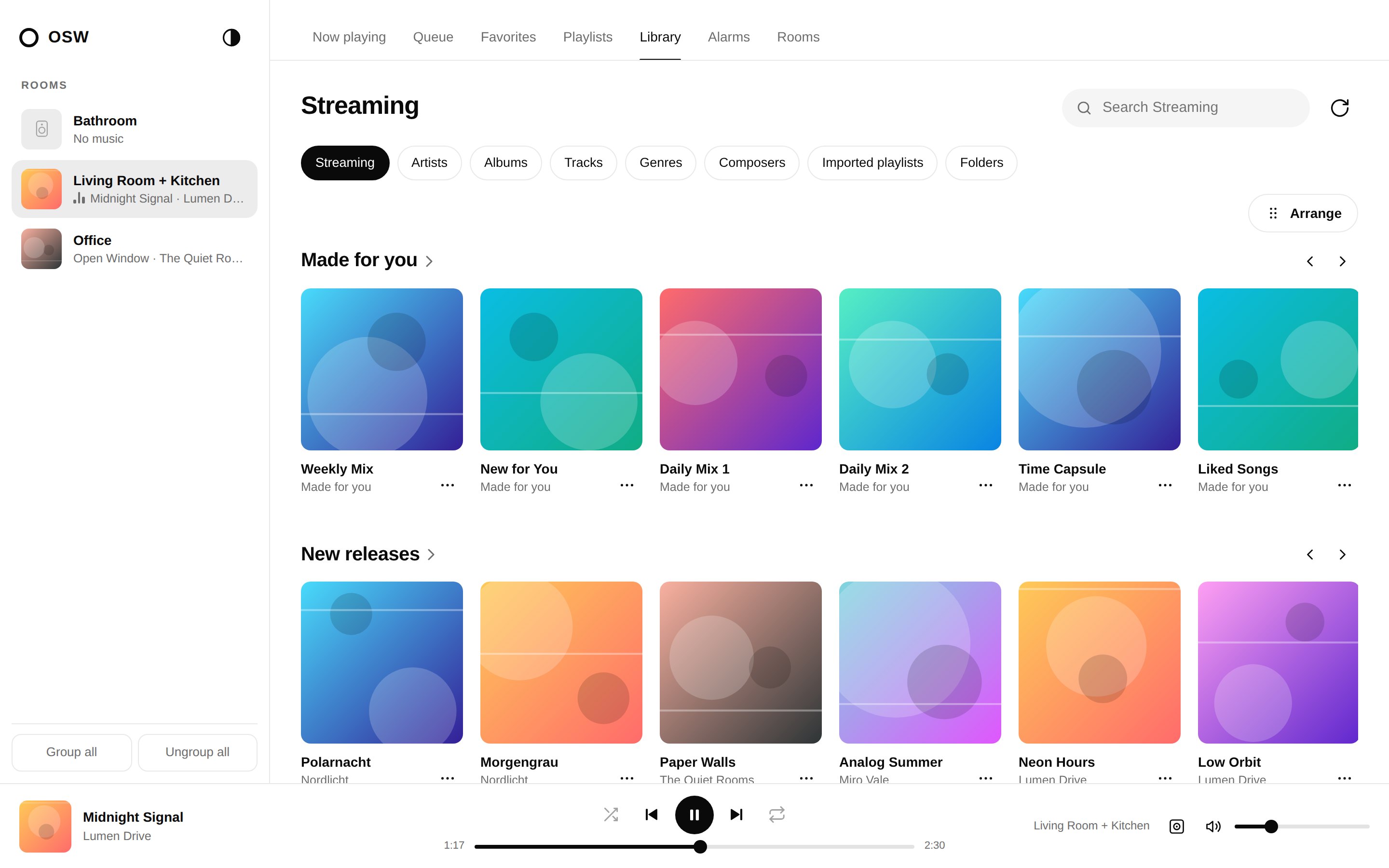This screenshot has height=868, width=1389.
Task: Open the Playlists tab
Action: (587, 37)
